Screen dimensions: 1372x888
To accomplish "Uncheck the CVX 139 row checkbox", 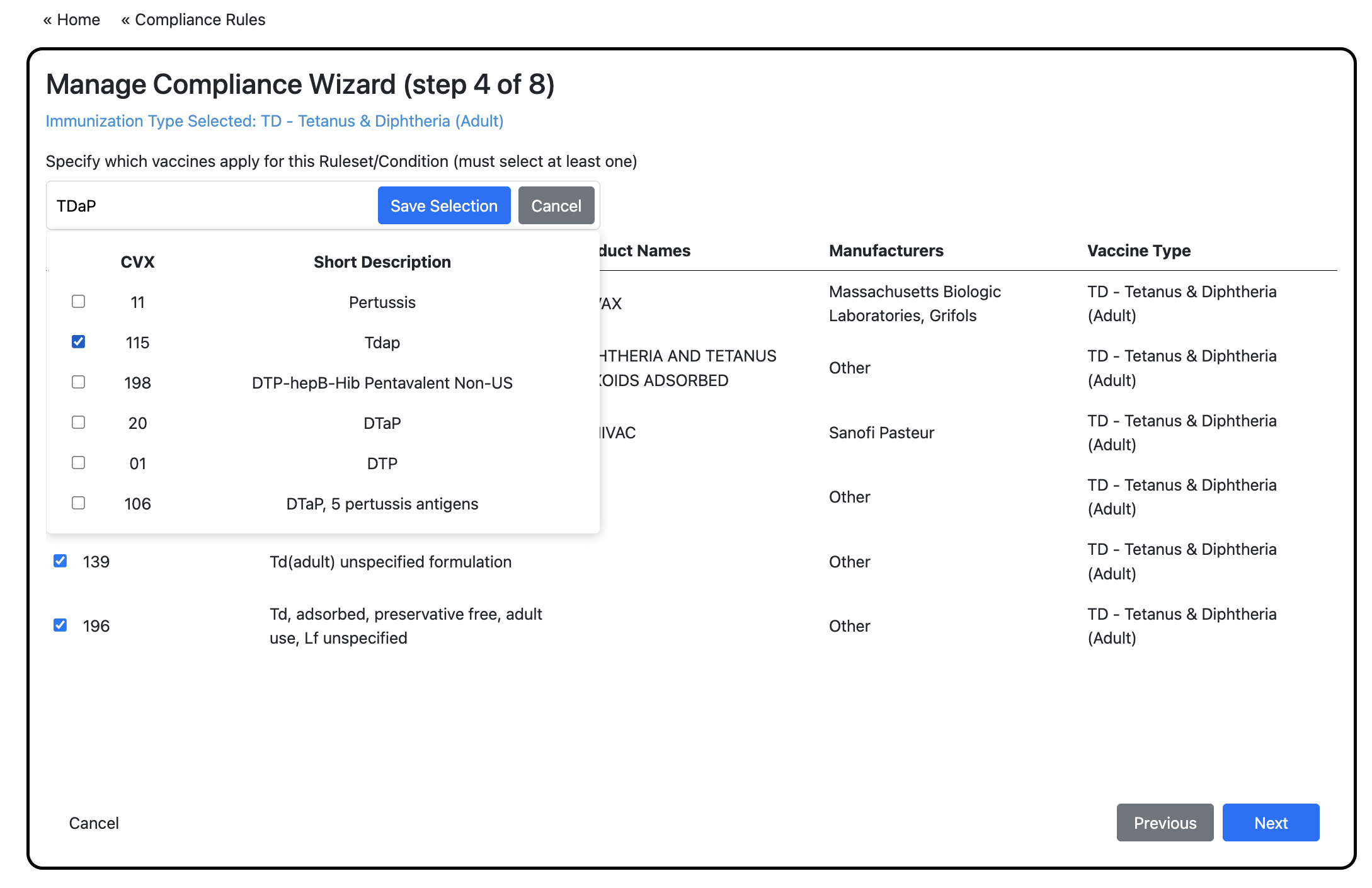I will (x=60, y=561).
